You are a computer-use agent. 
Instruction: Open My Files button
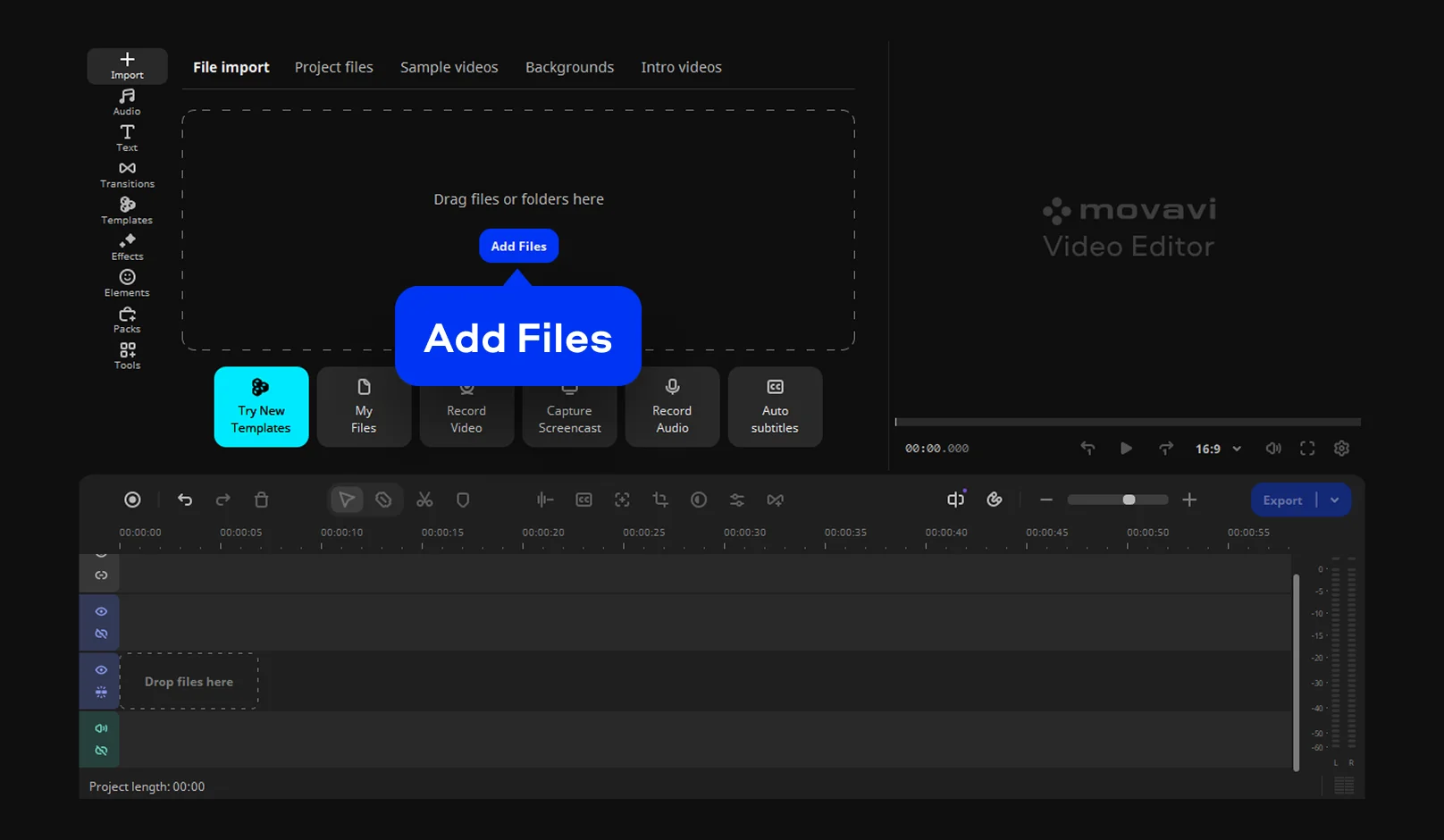(364, 407)
